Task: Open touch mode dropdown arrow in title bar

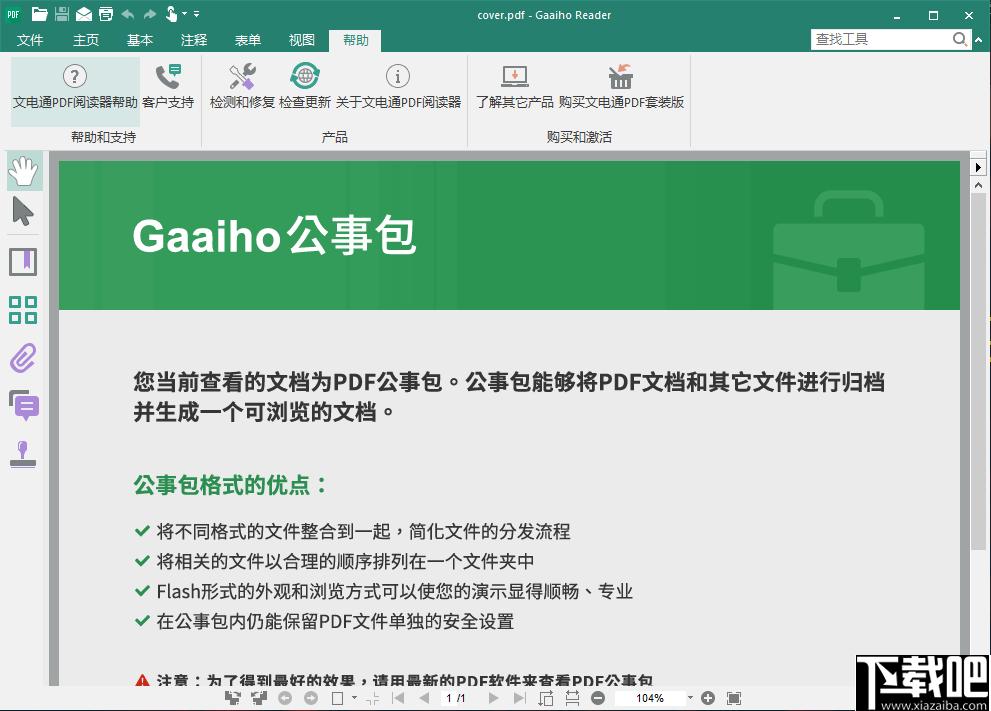Action: (184, 13)
